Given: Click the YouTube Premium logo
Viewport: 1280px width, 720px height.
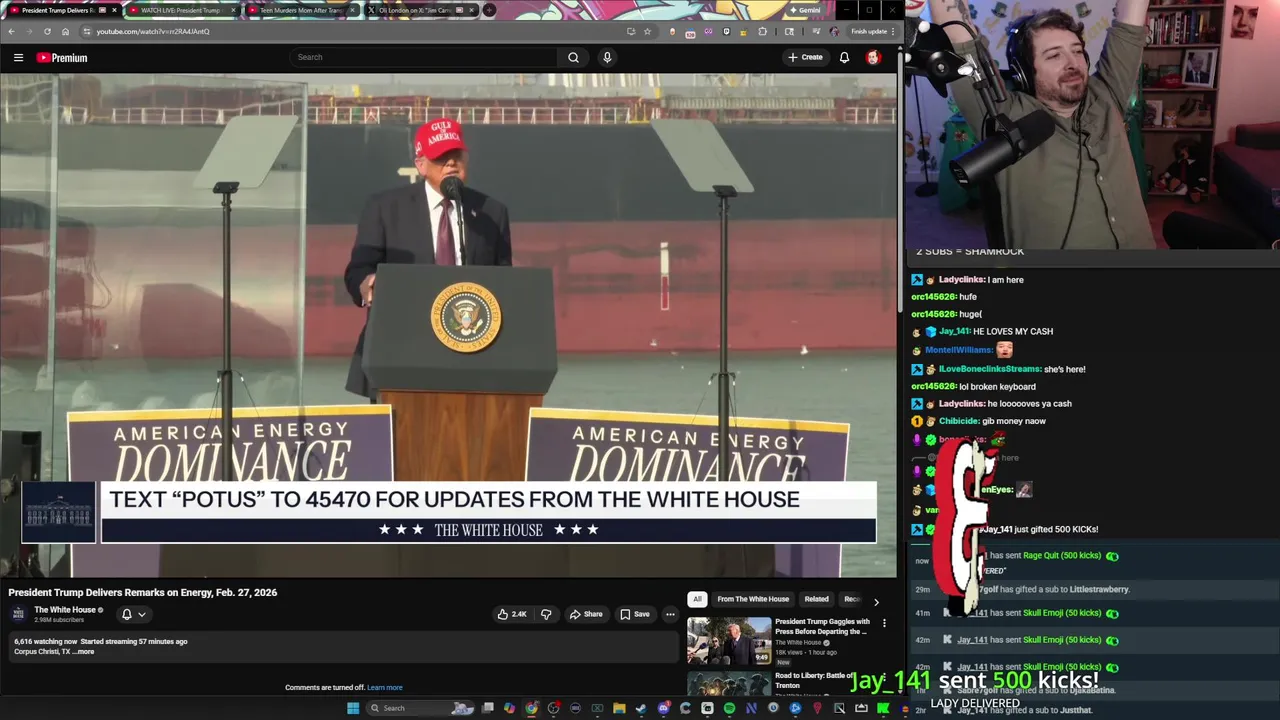Looking at the screenshot, I should pyautogui.click(x=62, y=57).
